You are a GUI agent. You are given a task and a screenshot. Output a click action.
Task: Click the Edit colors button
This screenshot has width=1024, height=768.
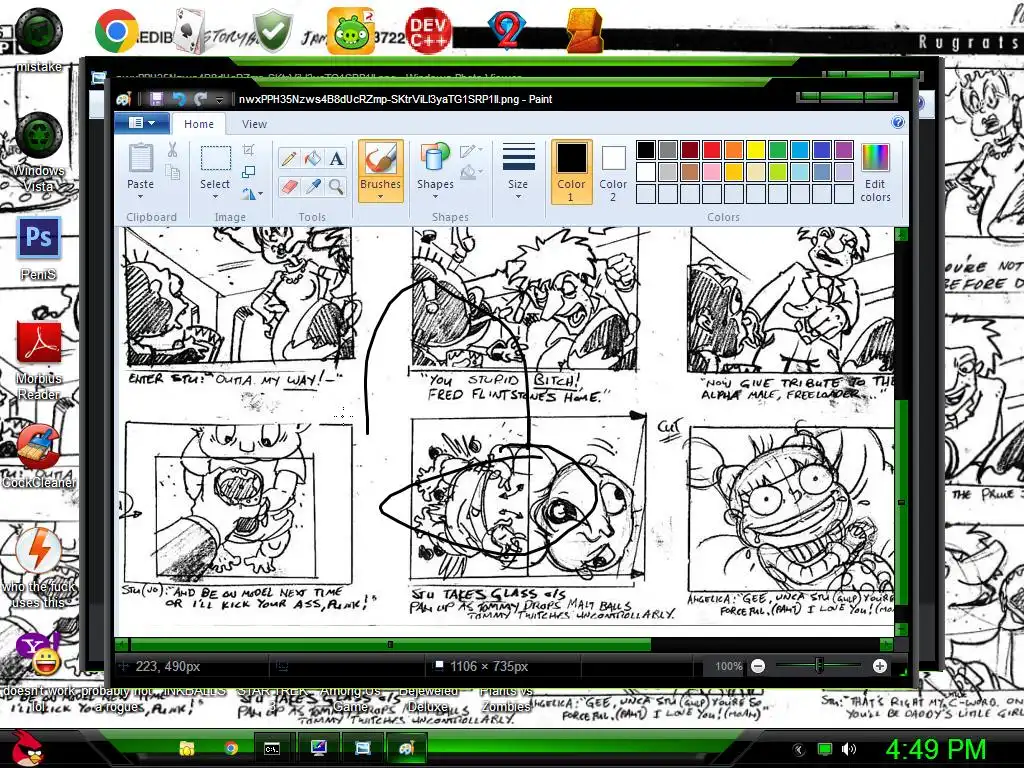pos(875,172)
